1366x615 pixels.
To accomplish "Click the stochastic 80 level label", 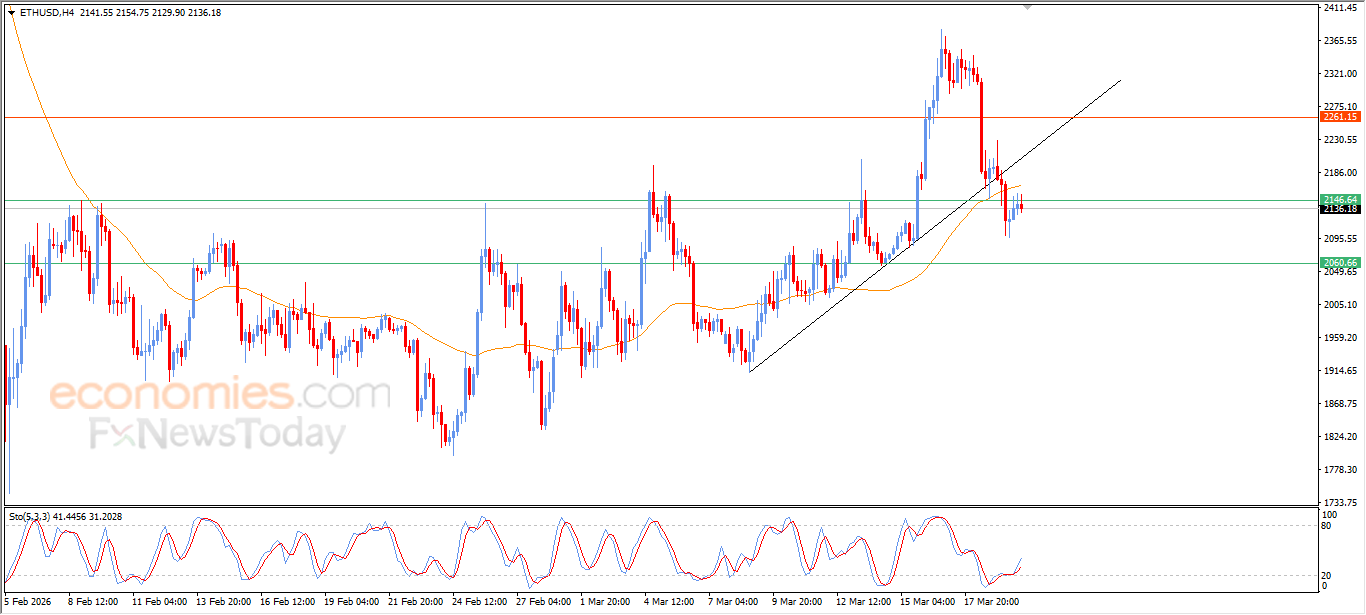I will [x=1326, y=525].
